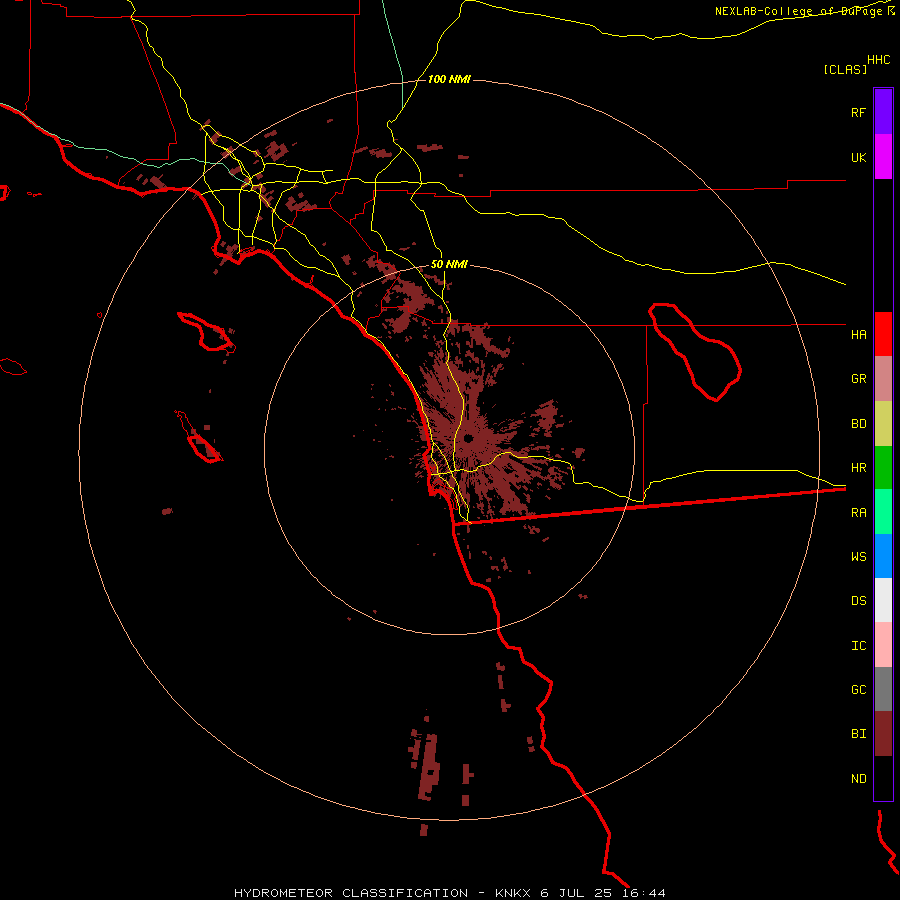This screenshot has height=900, width=900.
Task: Click the 'BD' legend label
Action: pyautogui.click(x=858, y=424)
